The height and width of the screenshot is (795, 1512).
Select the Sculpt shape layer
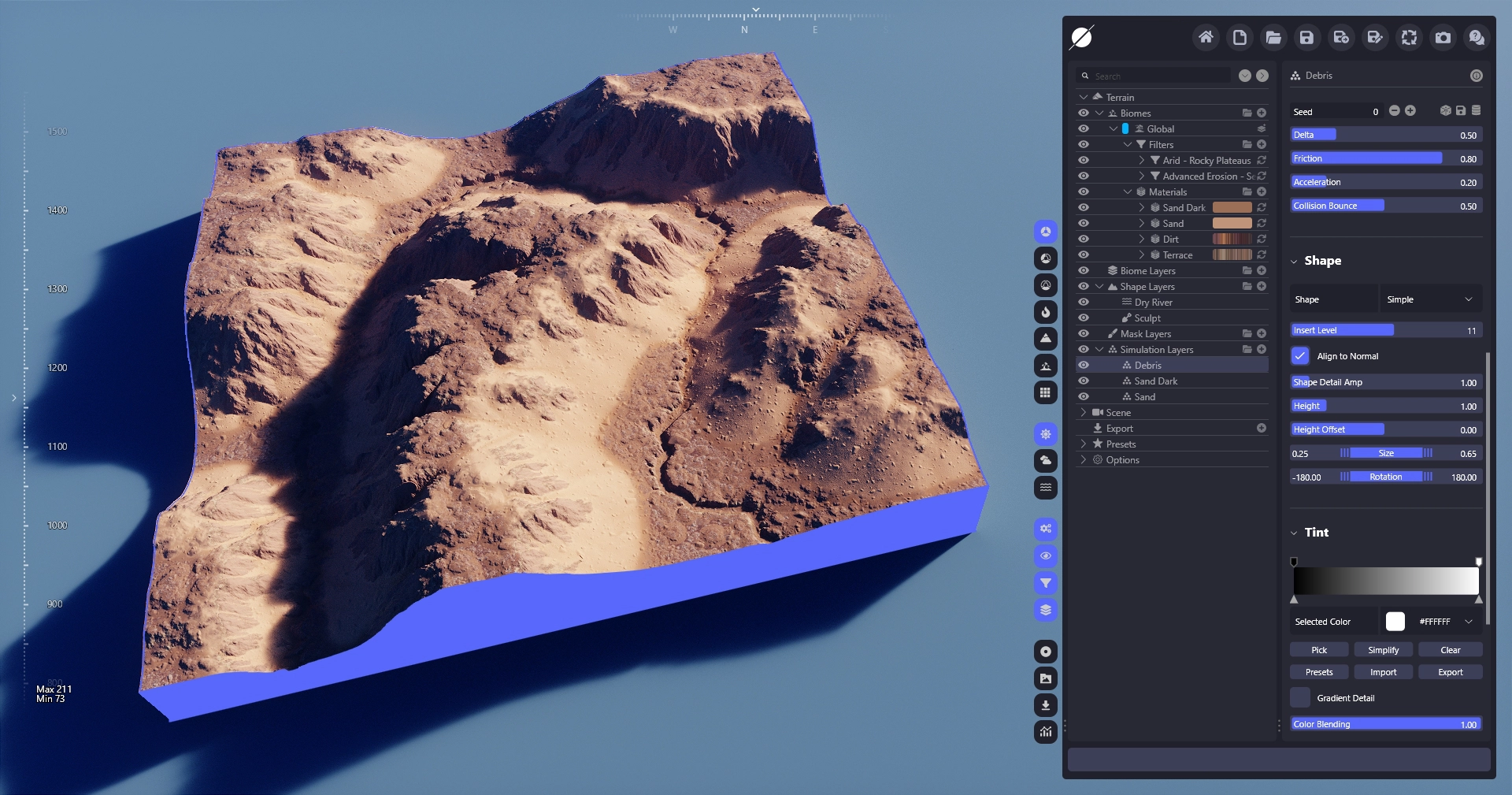[1147, 318]
